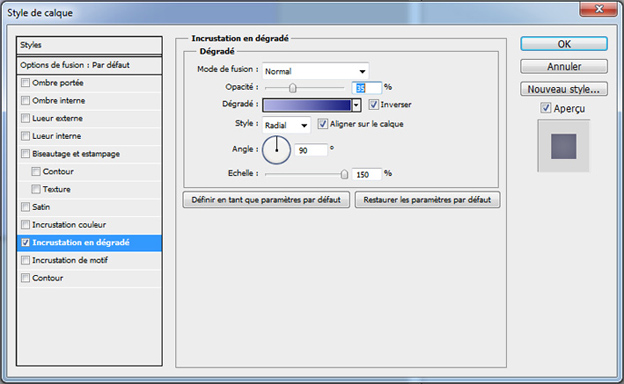Click the blue gradient swatch
This screenshot has height=384, width=624.
coord(307,105)
